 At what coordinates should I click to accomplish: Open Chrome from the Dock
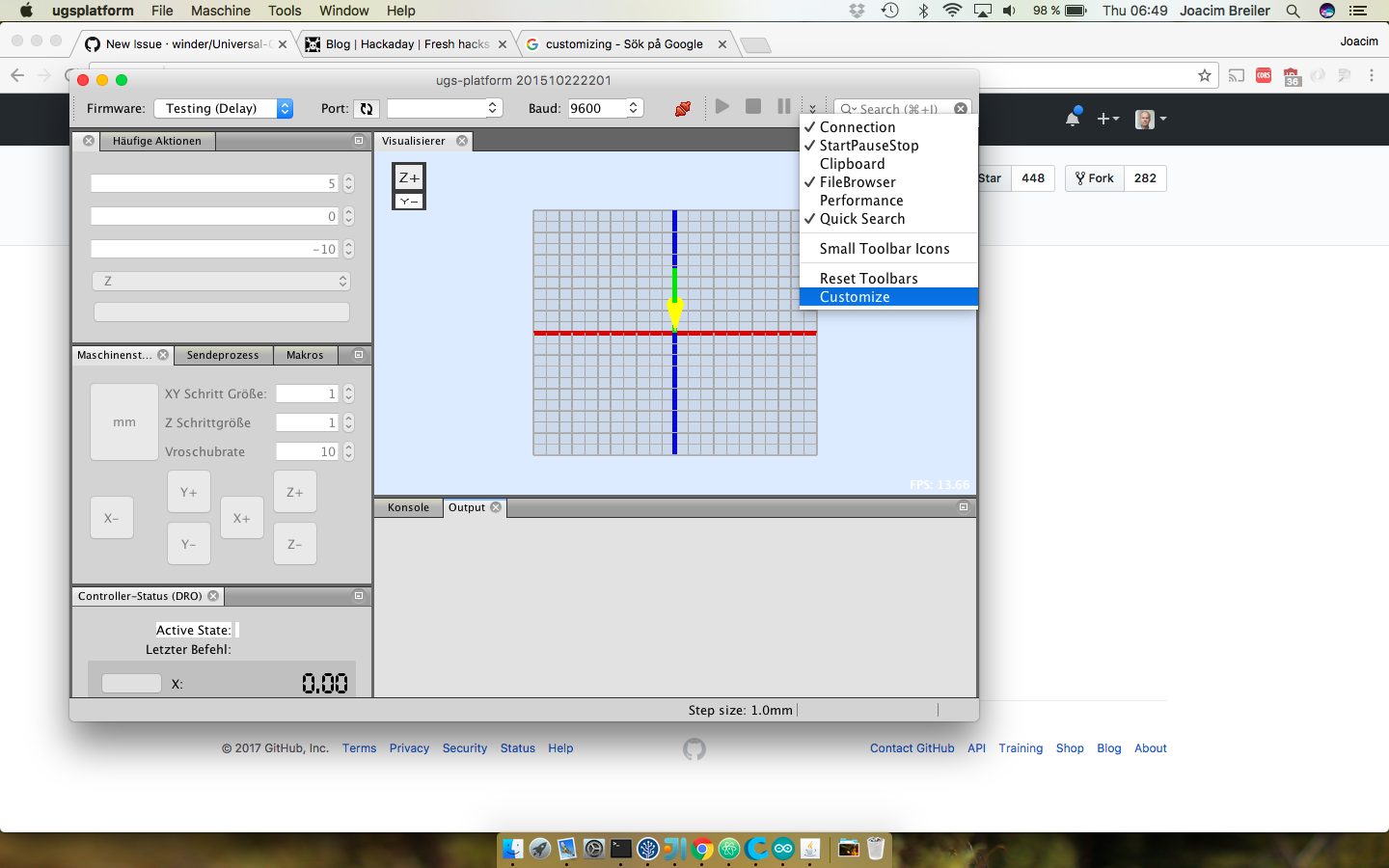tap(702, 849)
